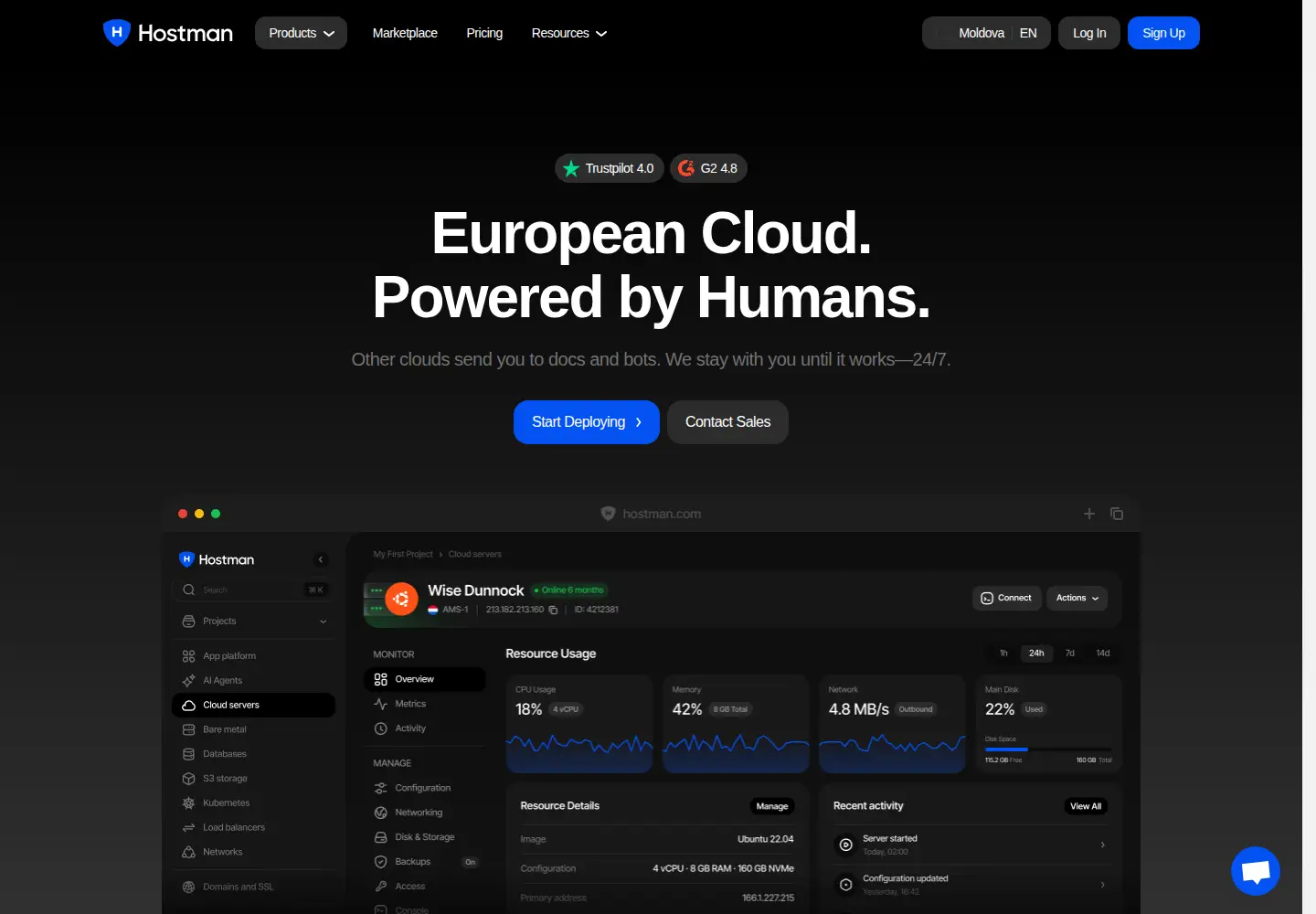Click the duplicate tabs icon in the mock browser bar
Image resolution: width=1316 pixels, height=914 pixels.
(1117, 514)
